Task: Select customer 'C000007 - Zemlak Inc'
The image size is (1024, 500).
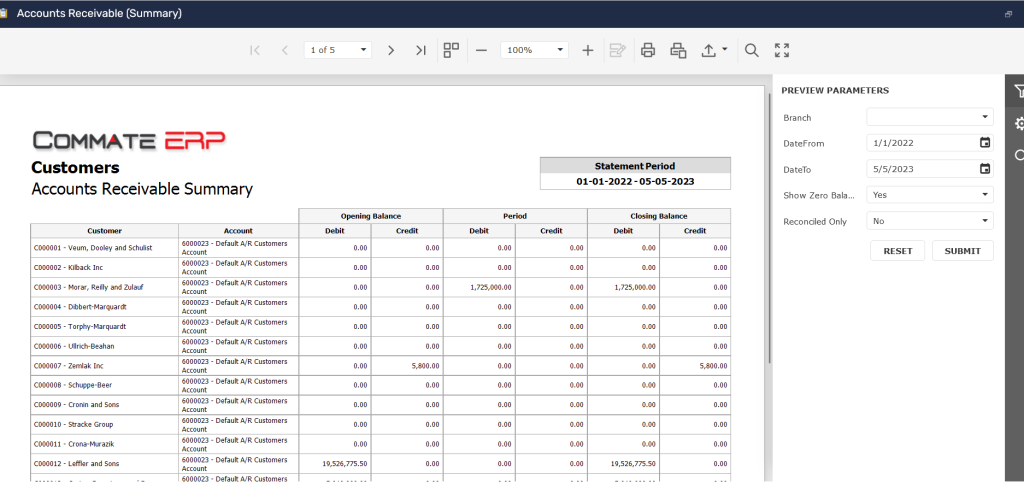Action: 69,366
